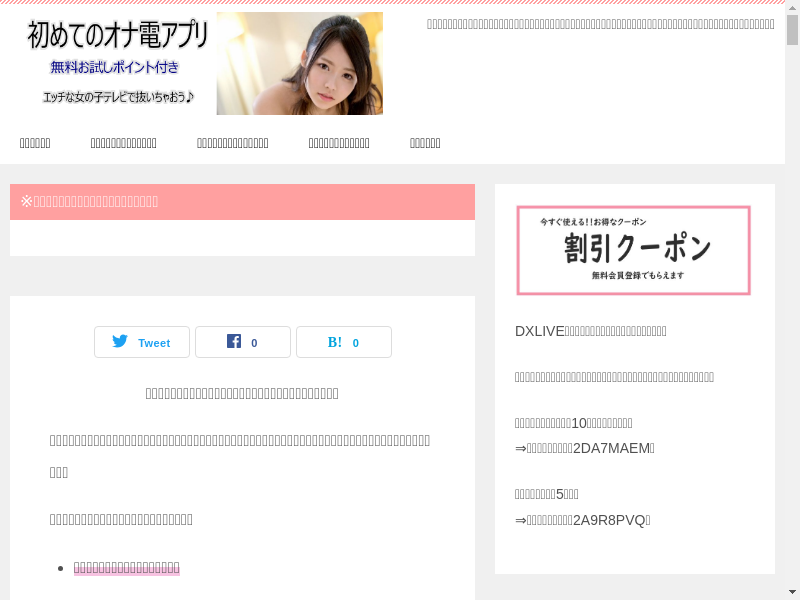Click the coupon code 2A9R8PVQ line
800x600 pixels.
(582, 520)
